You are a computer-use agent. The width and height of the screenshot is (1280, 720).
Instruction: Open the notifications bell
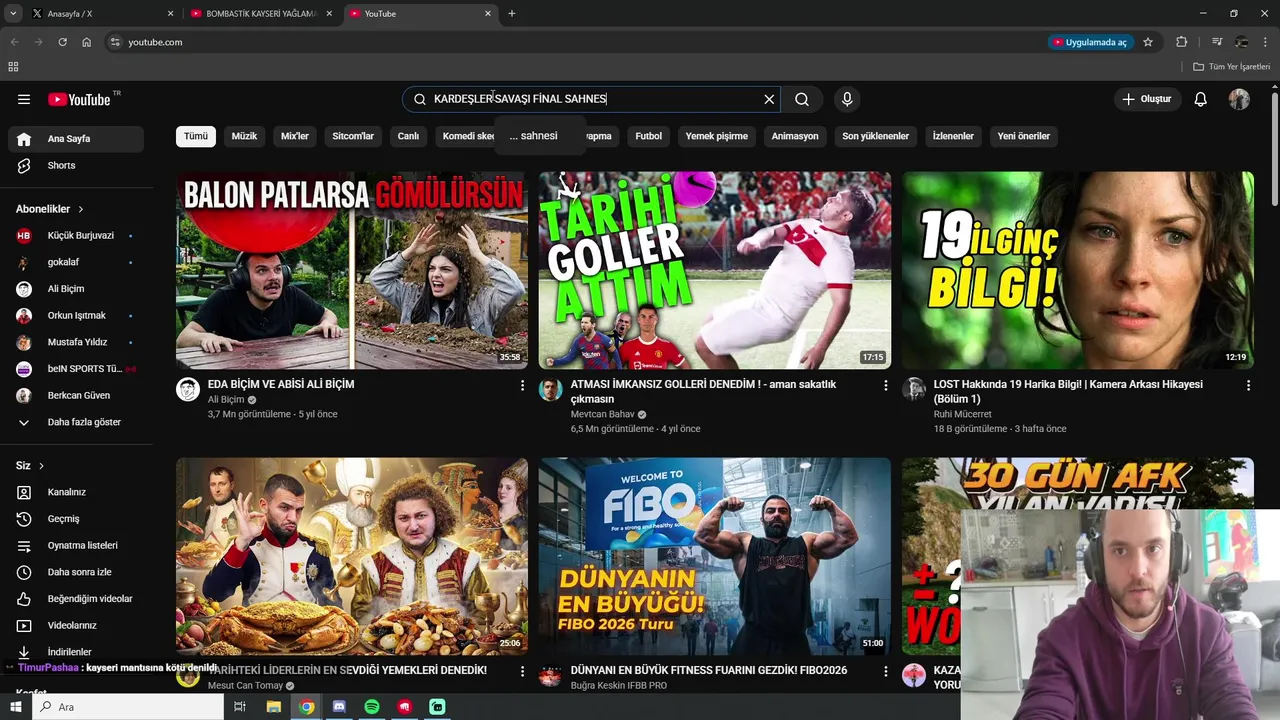pyautogui.click(x=1201, y=99)
